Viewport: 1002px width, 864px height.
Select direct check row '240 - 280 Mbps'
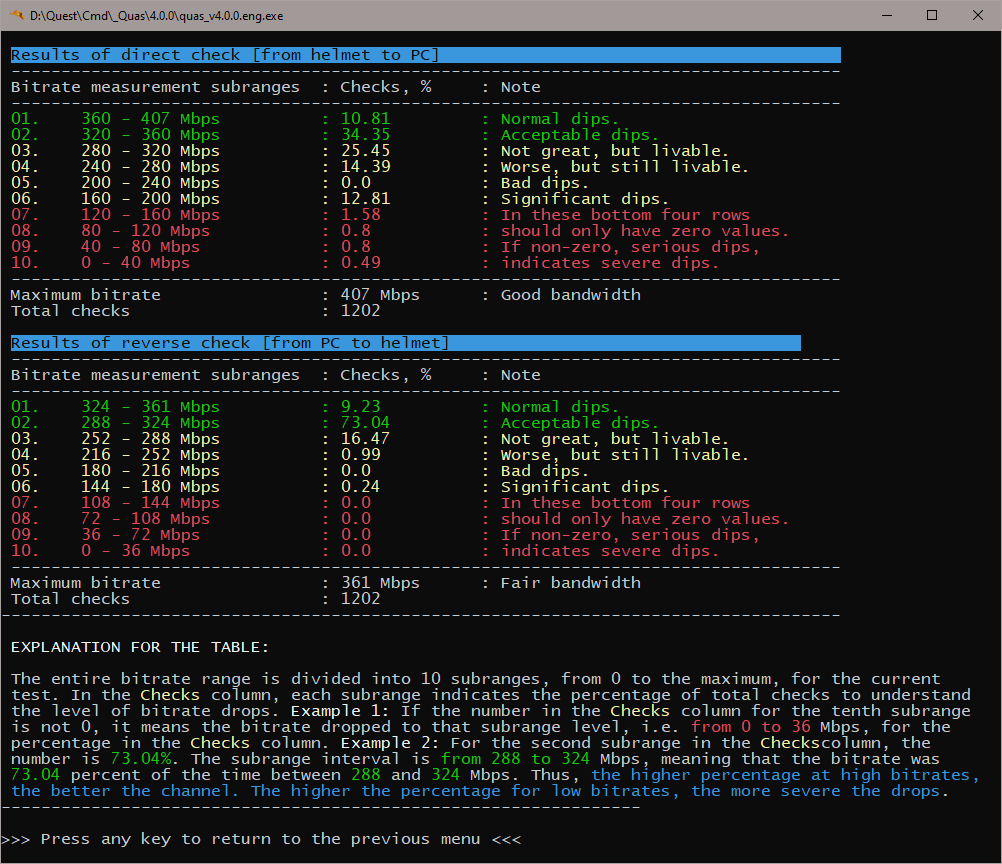click(379, 167)
